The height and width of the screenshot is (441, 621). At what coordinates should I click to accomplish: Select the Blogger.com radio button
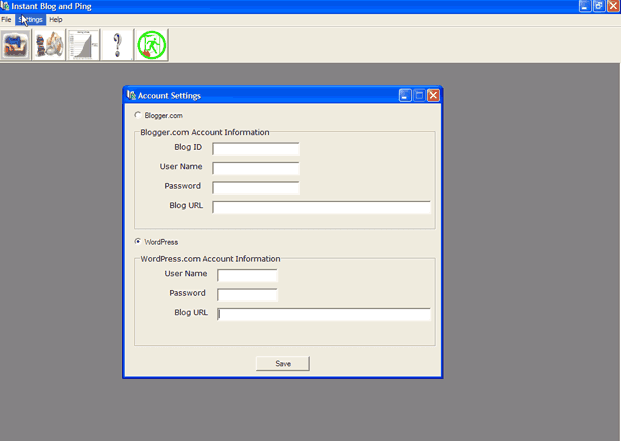[x=138, y=116]
